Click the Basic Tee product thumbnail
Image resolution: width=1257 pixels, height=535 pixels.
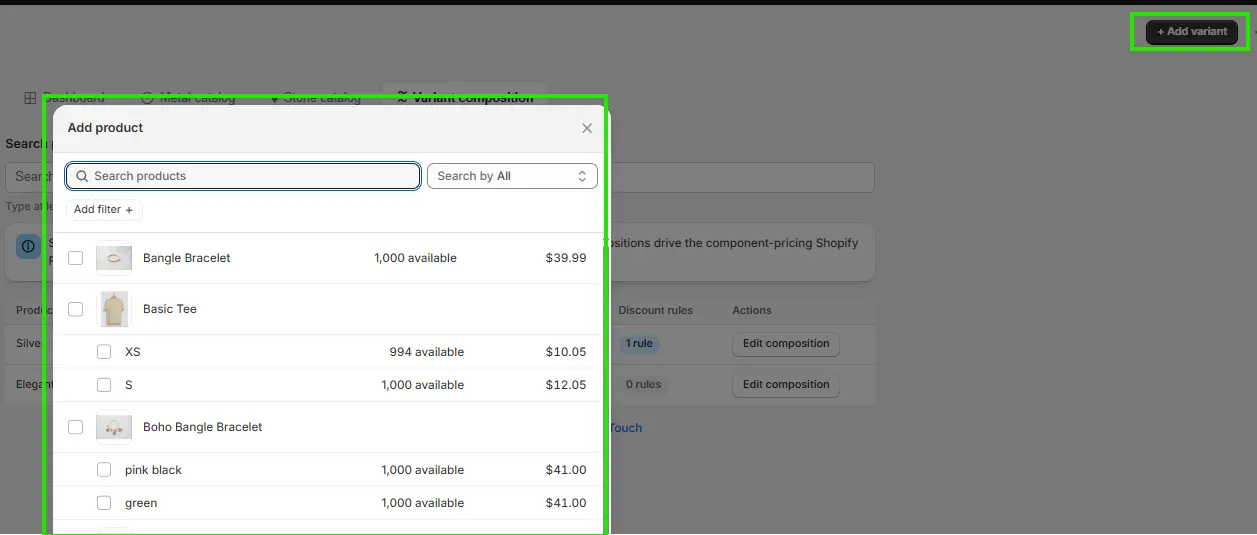click(x=114, y=309)
